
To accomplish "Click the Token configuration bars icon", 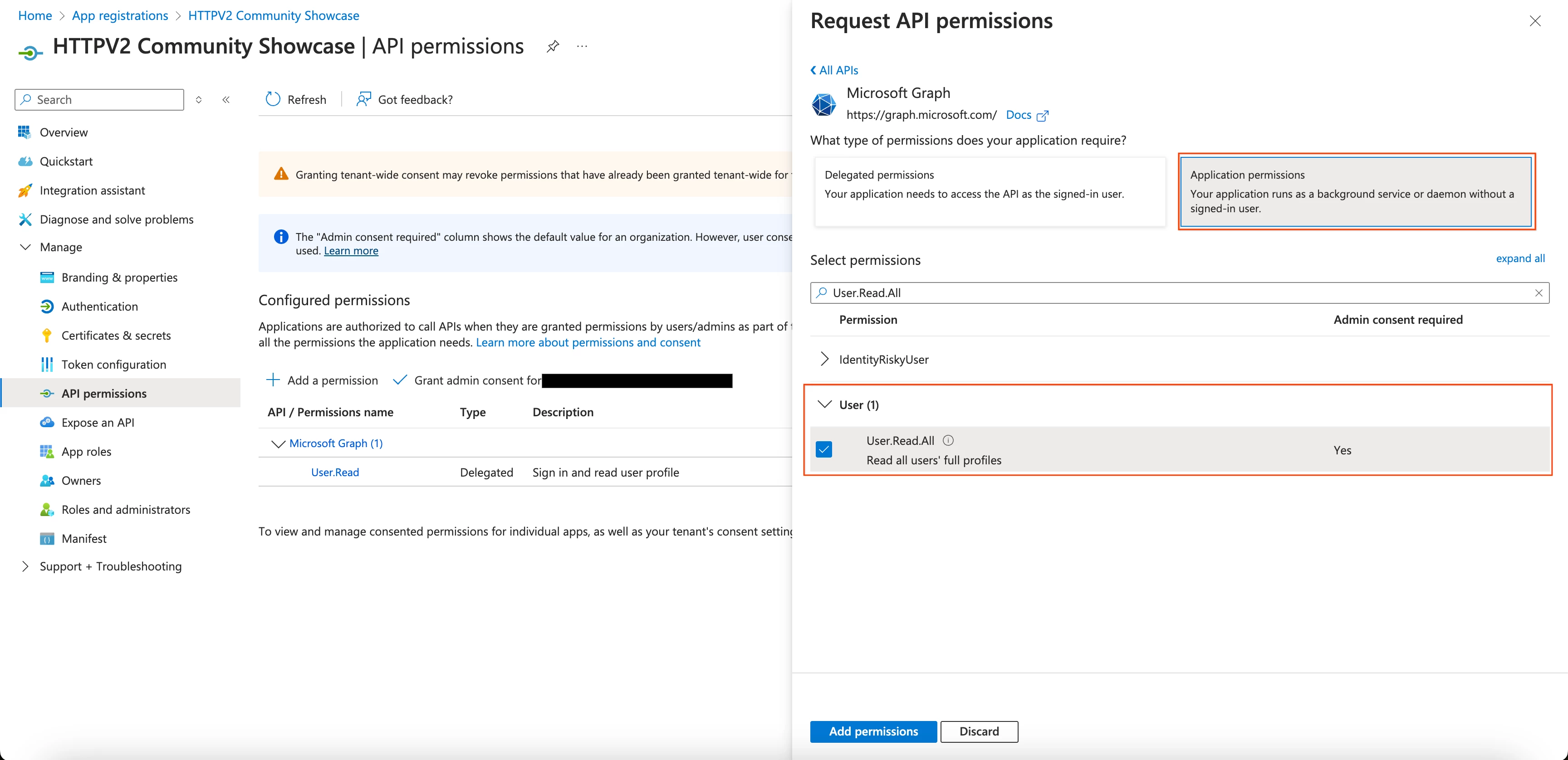I will [x=47, y=365].
